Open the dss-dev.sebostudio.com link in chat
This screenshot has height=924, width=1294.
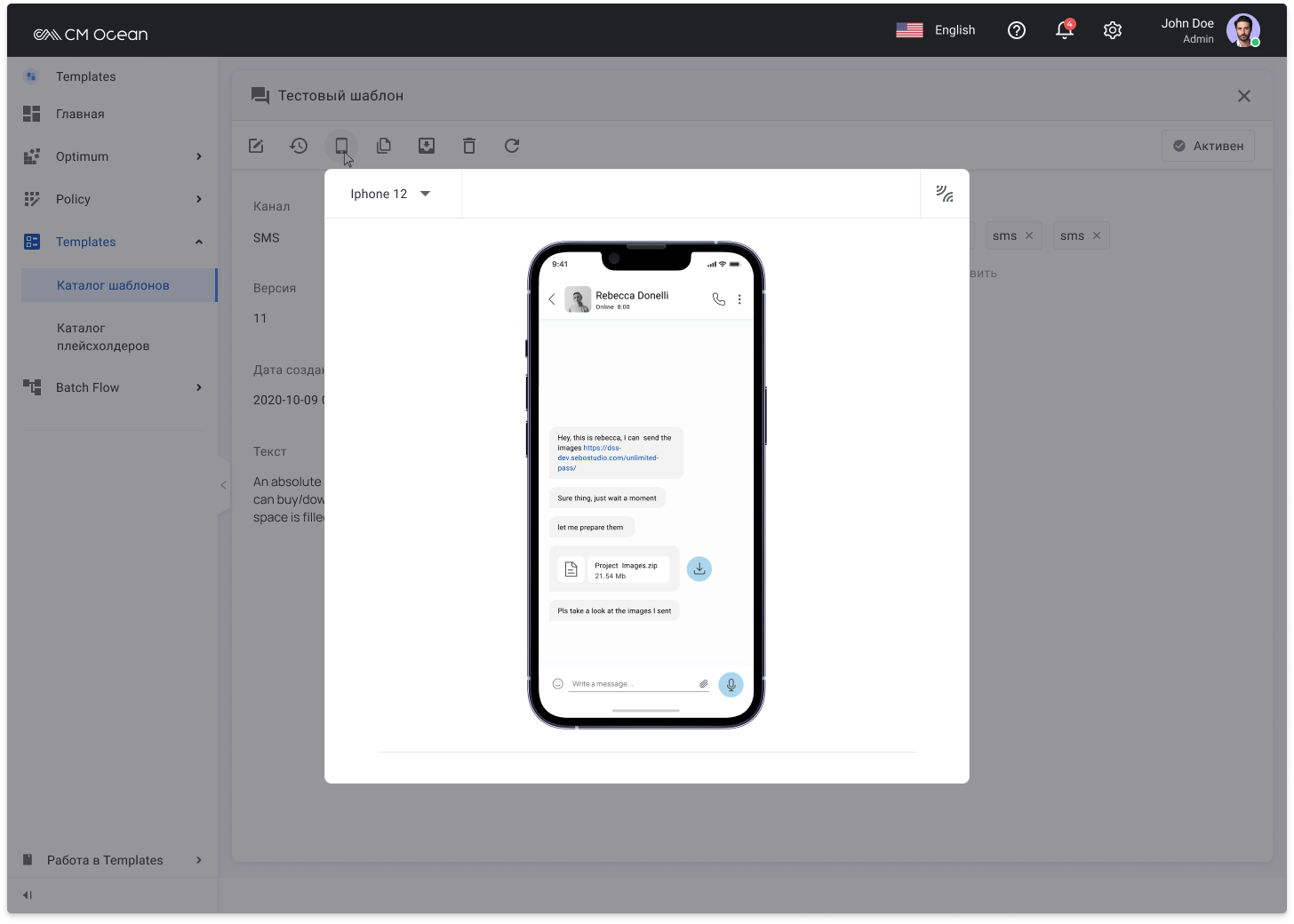[609, 458]
